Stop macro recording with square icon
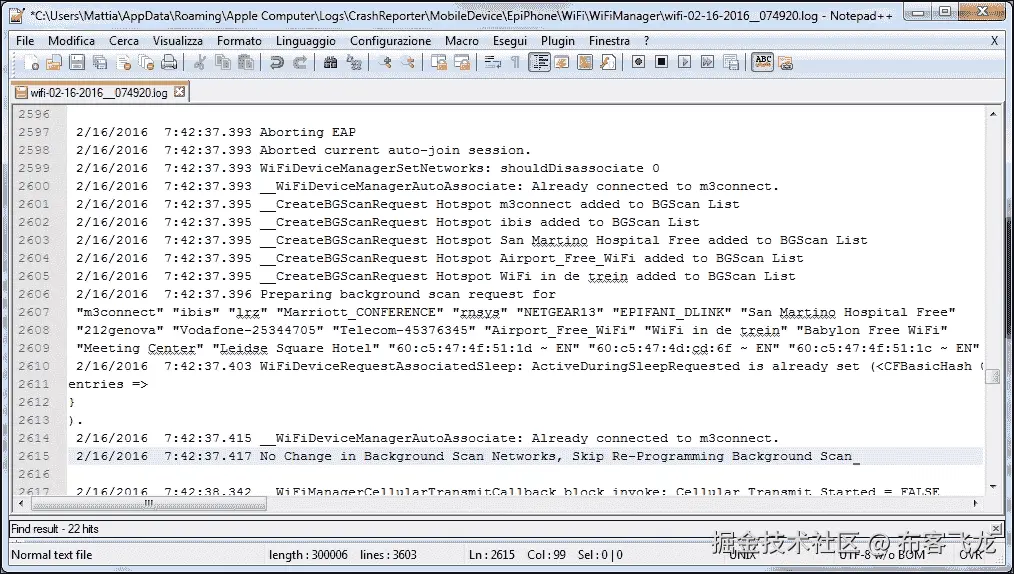The width and height of the screenshot is (1014, 574). pos(662,62)
